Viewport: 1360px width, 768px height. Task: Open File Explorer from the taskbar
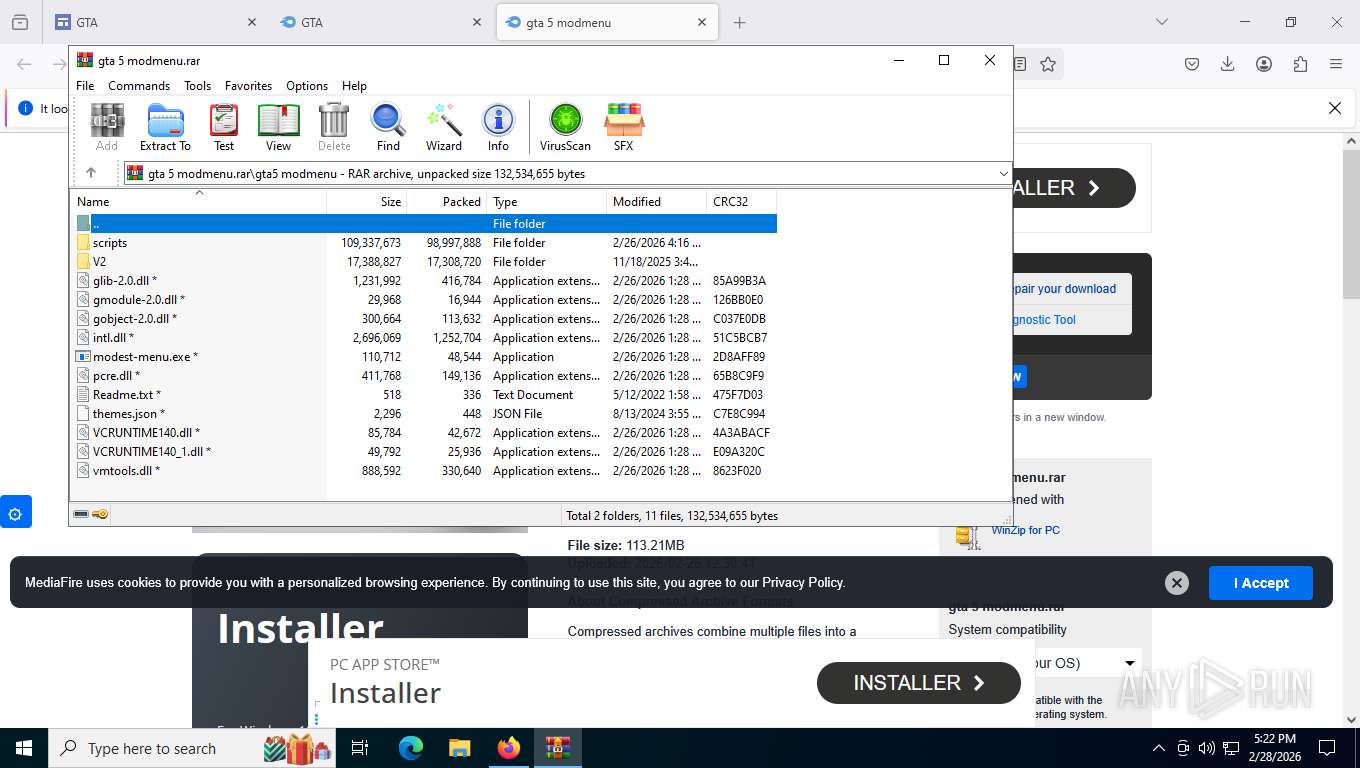(x=459, y=748)
